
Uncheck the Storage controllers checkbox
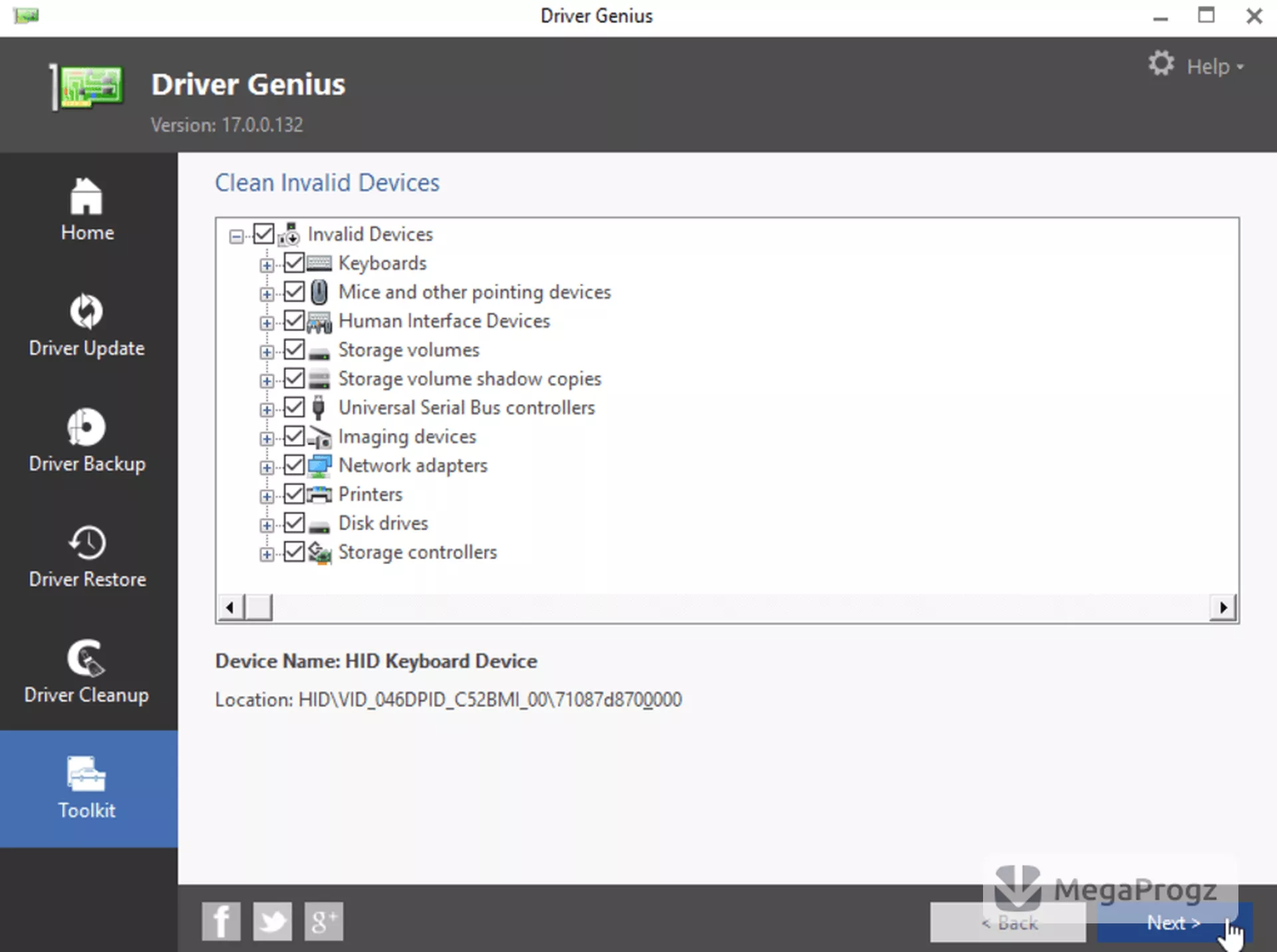pos(294,552)
